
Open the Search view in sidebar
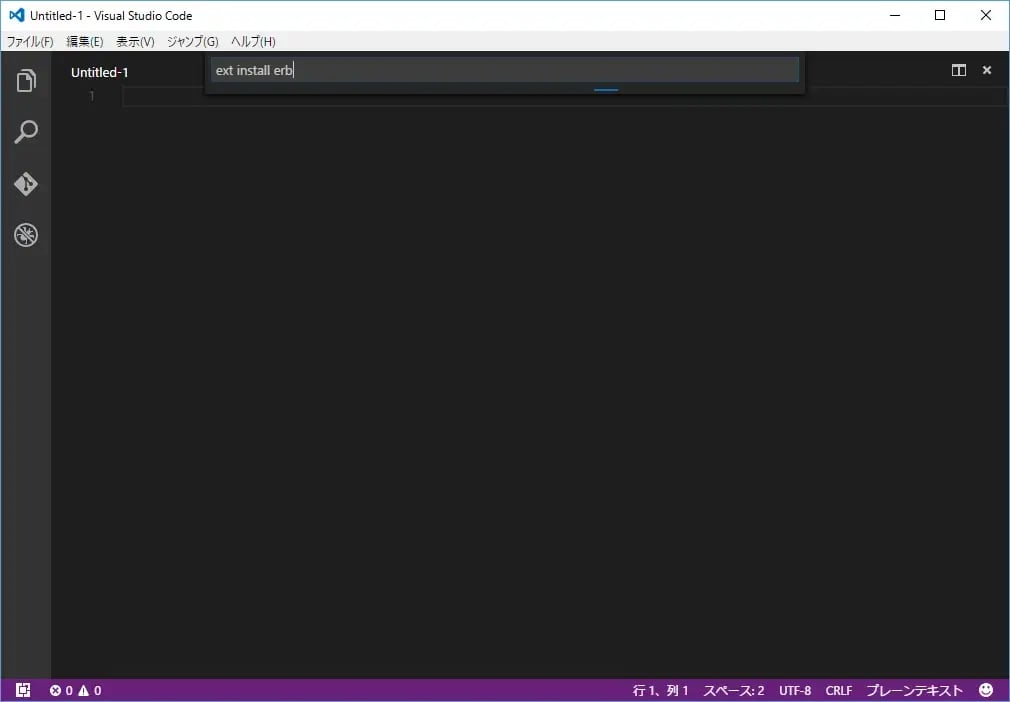26,132
